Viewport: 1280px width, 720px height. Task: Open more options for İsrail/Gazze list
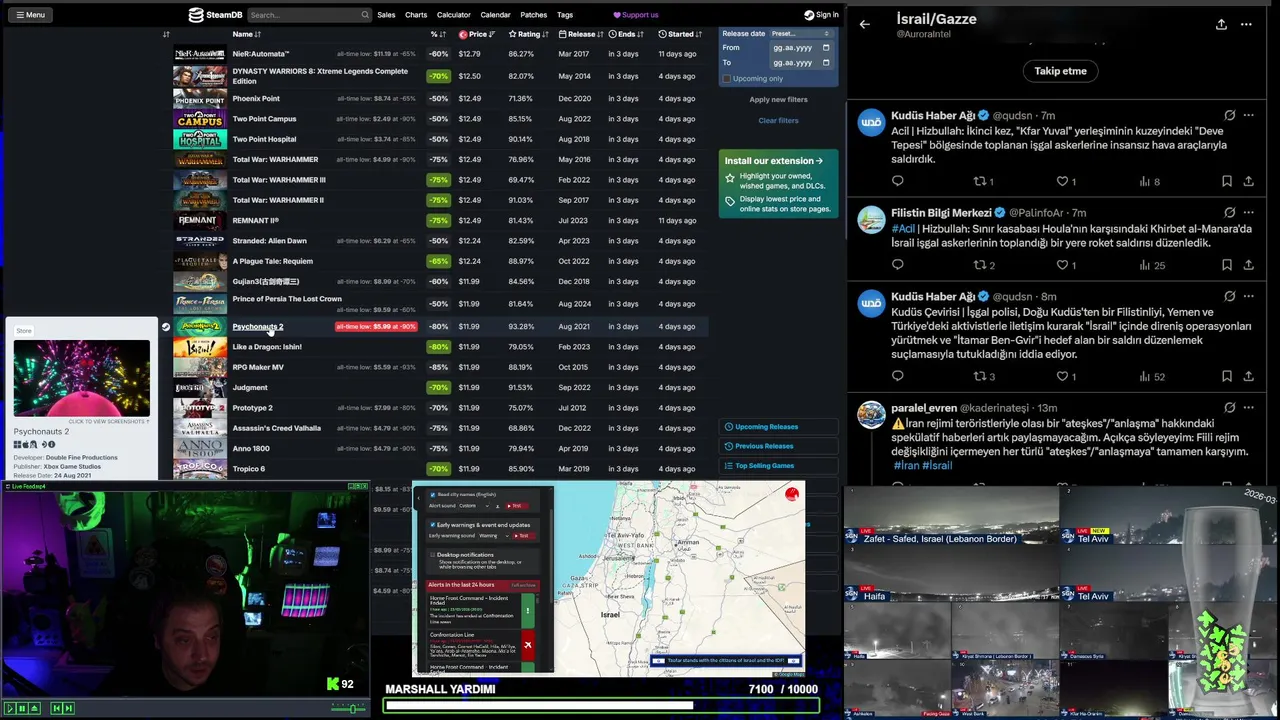1246,24
